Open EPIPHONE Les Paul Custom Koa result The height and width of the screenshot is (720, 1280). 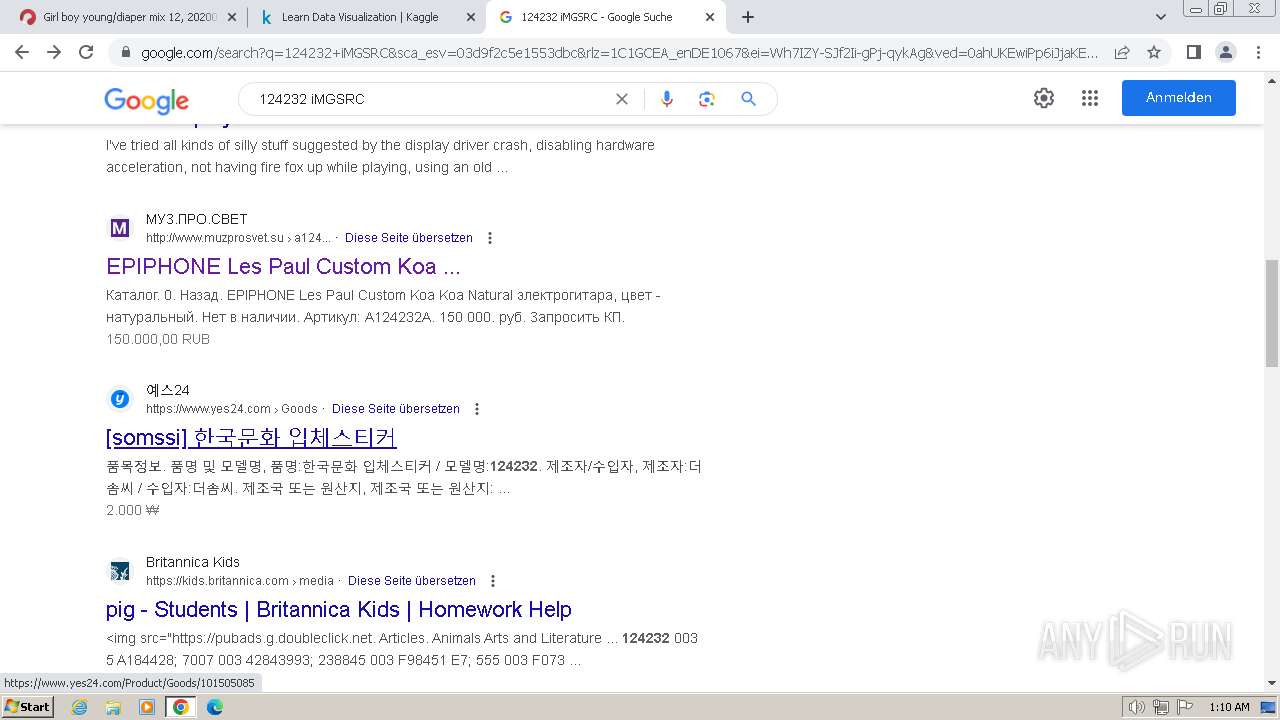pos(283,266)
